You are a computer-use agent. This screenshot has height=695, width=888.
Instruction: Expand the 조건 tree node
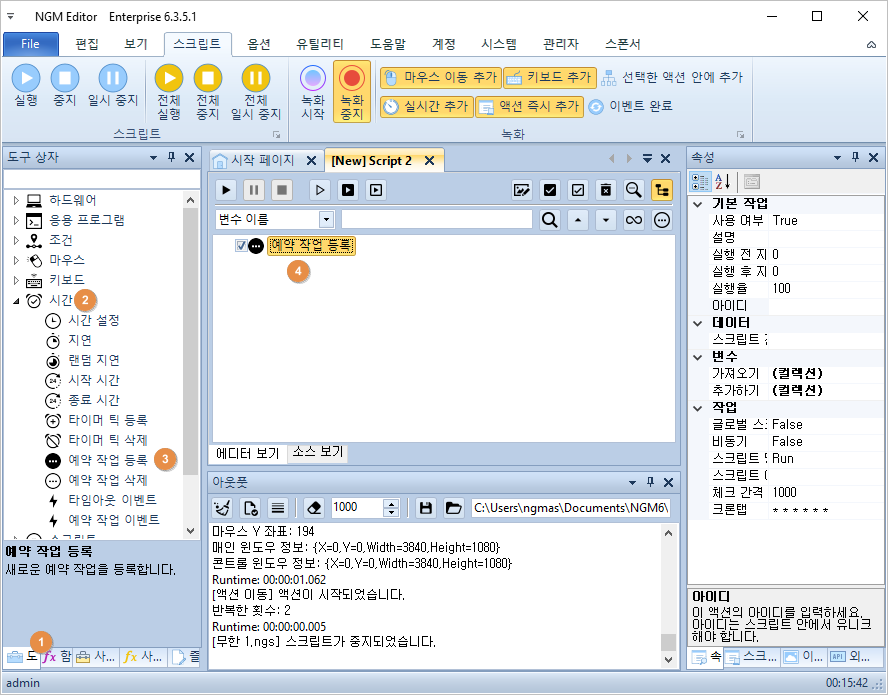16,240
